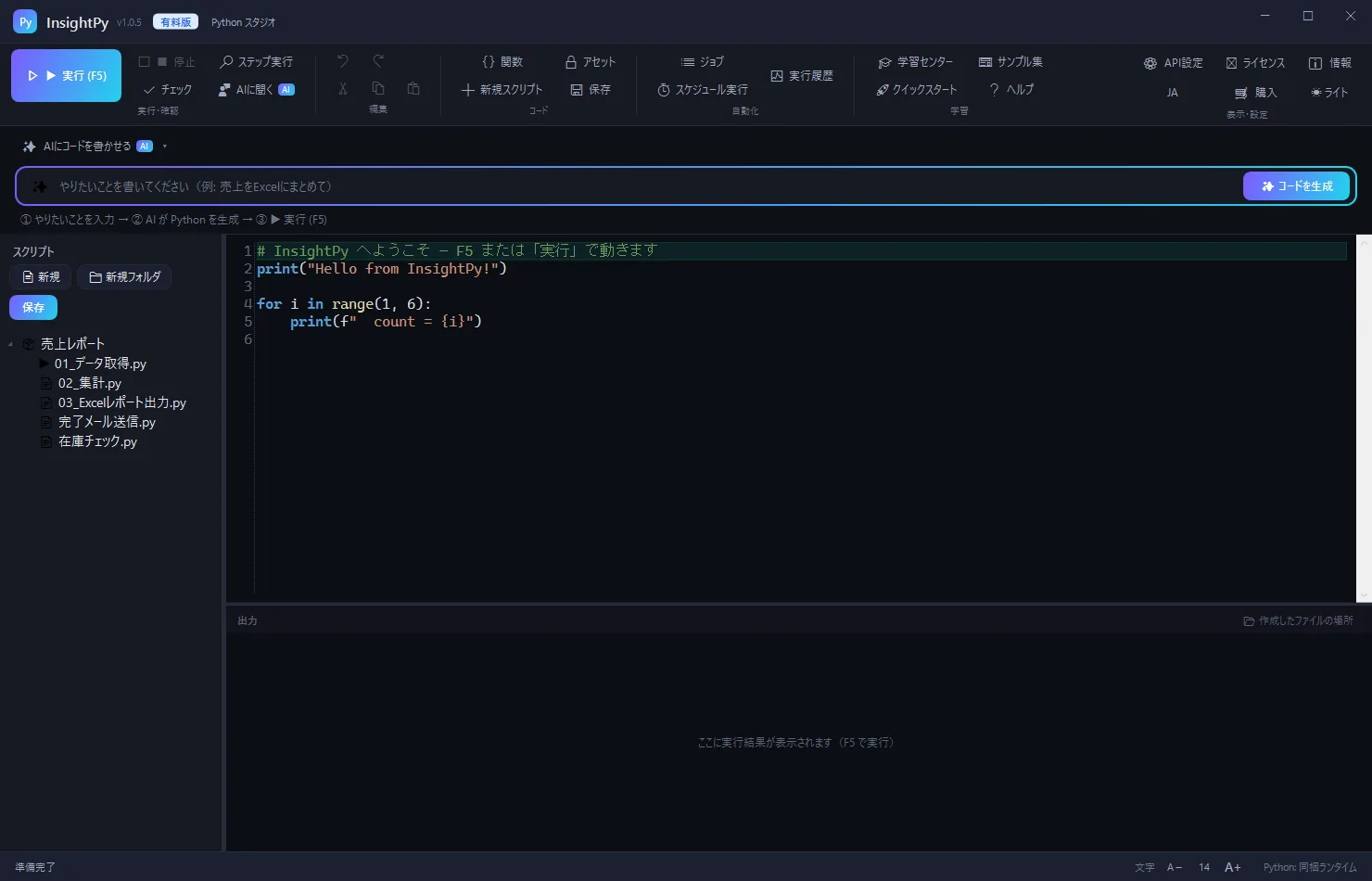This screenshot has height=881, width=1372.
Task: Run the script with 実行 (F5)
Action: pyautogui.click(x=66, y=76)
